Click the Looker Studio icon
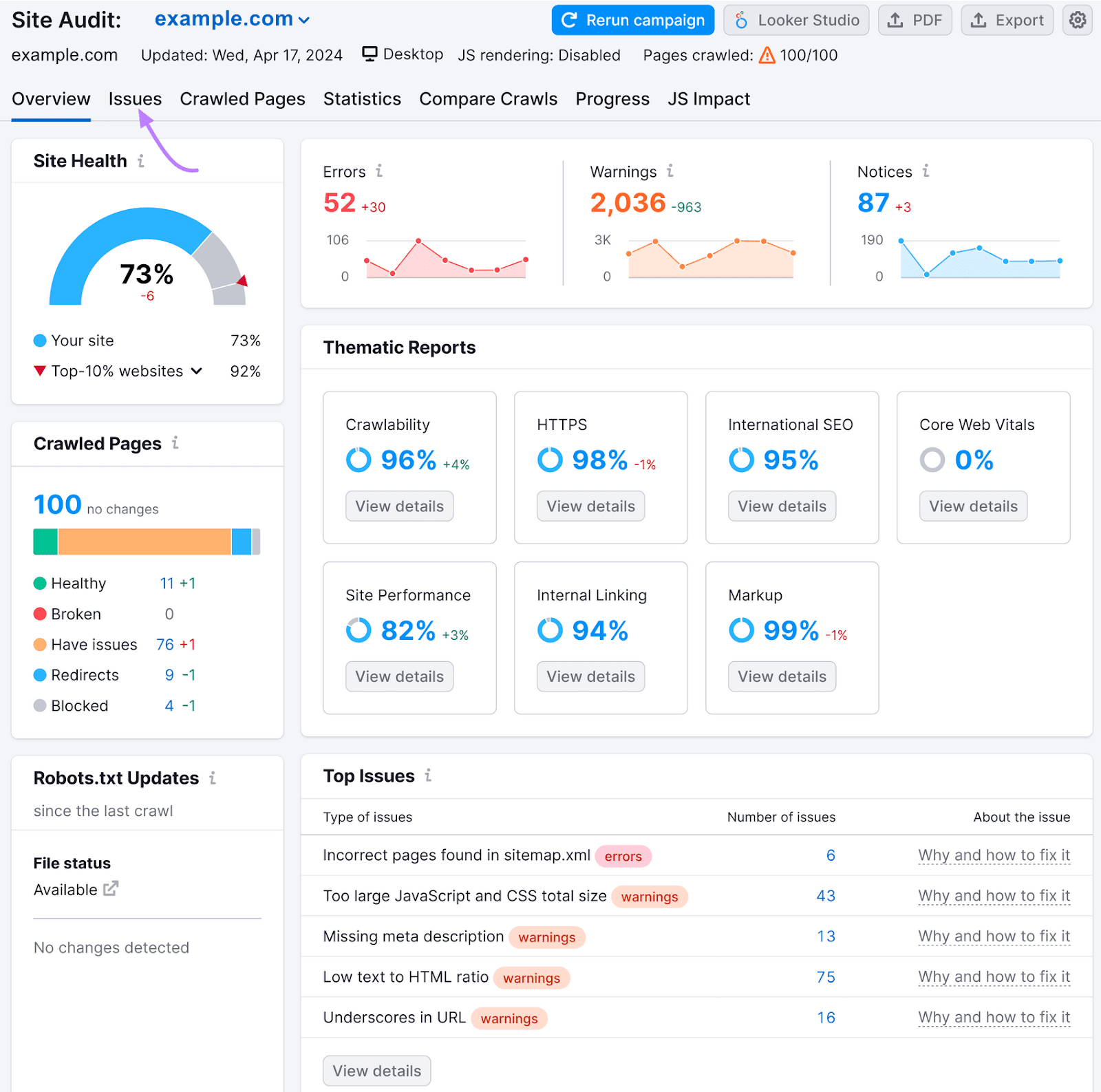This screenshot has width=1101, height=1092. 741,20
